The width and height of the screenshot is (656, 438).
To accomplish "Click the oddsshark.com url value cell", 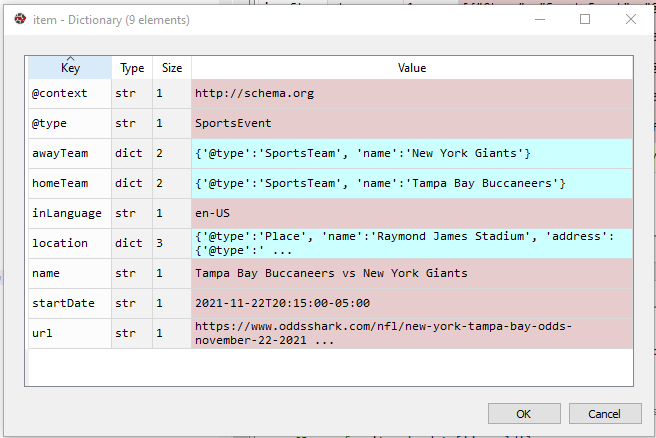I will point(412,333).
